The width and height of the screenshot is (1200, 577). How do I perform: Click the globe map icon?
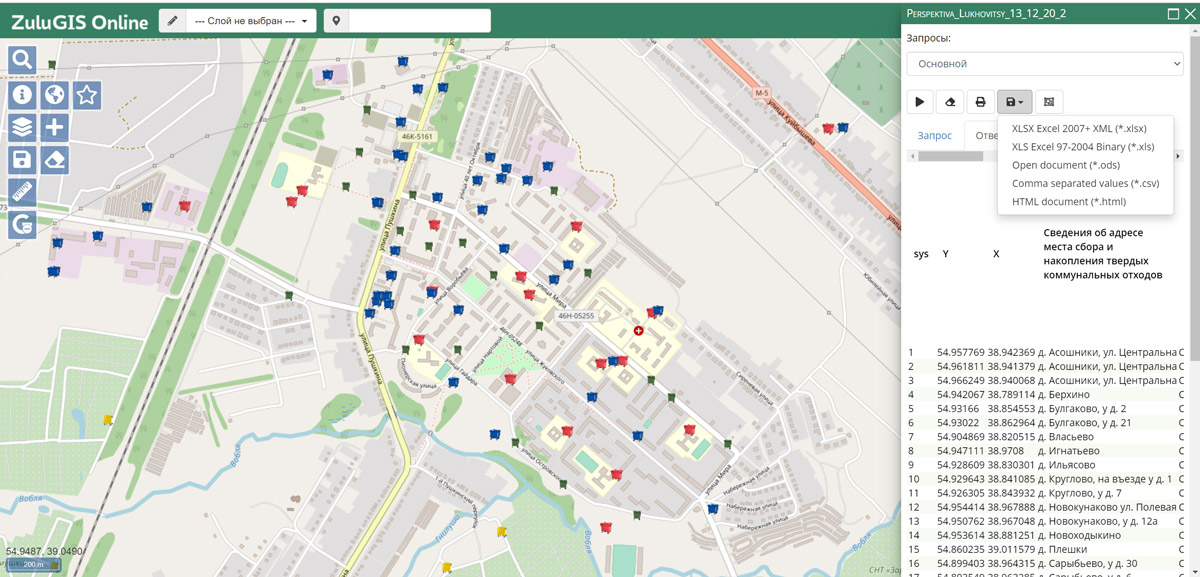[x=55, y=95]
